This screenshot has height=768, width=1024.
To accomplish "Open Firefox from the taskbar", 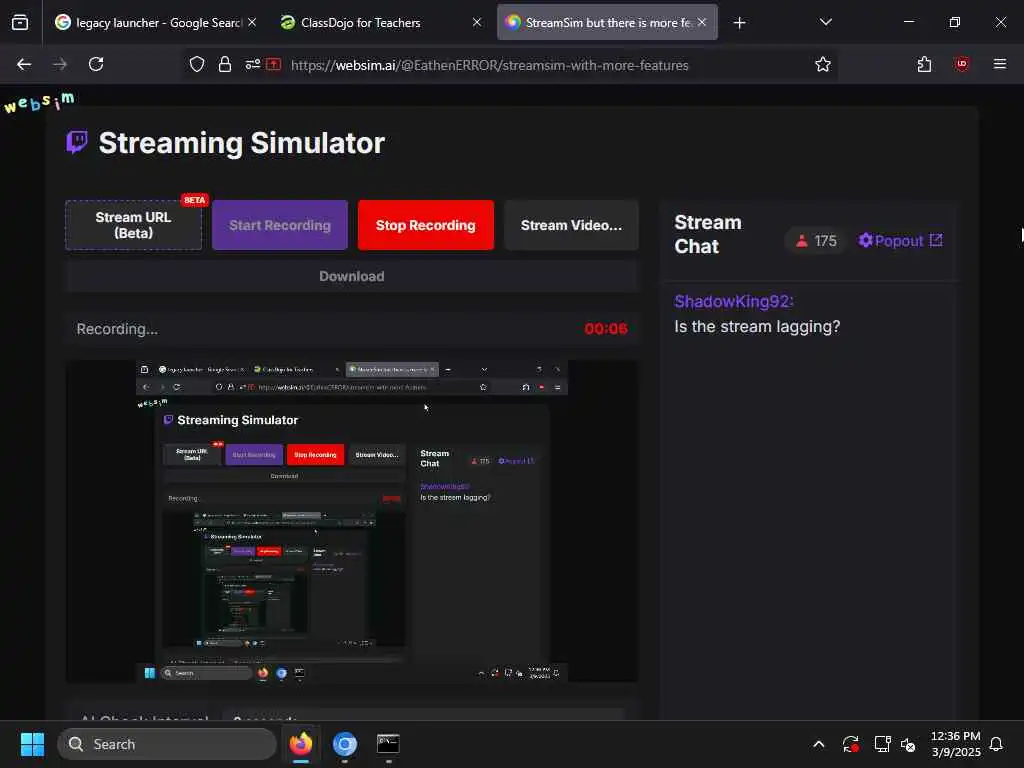I will point(301,744).
